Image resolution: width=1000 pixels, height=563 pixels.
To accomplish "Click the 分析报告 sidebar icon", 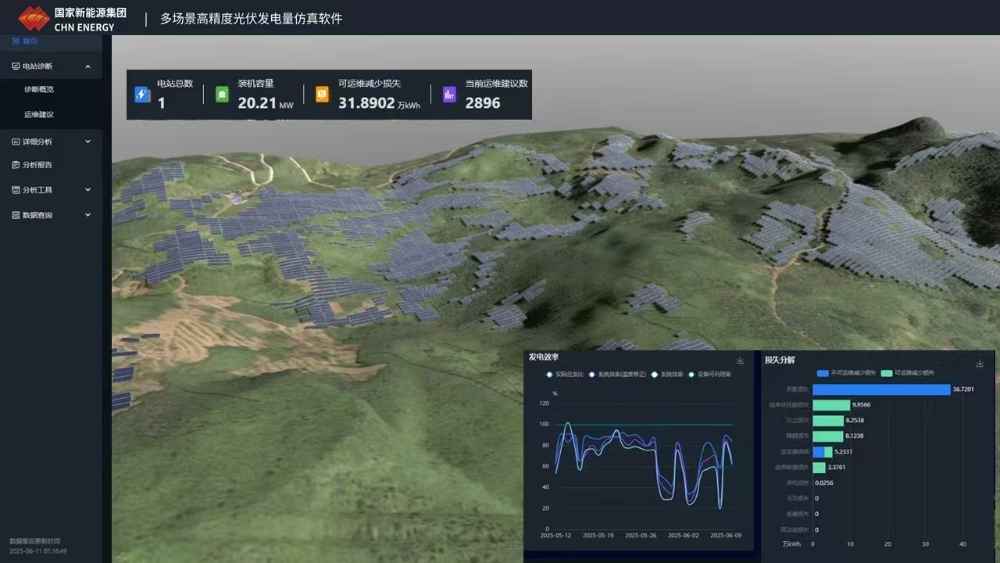I will [15, 165].
